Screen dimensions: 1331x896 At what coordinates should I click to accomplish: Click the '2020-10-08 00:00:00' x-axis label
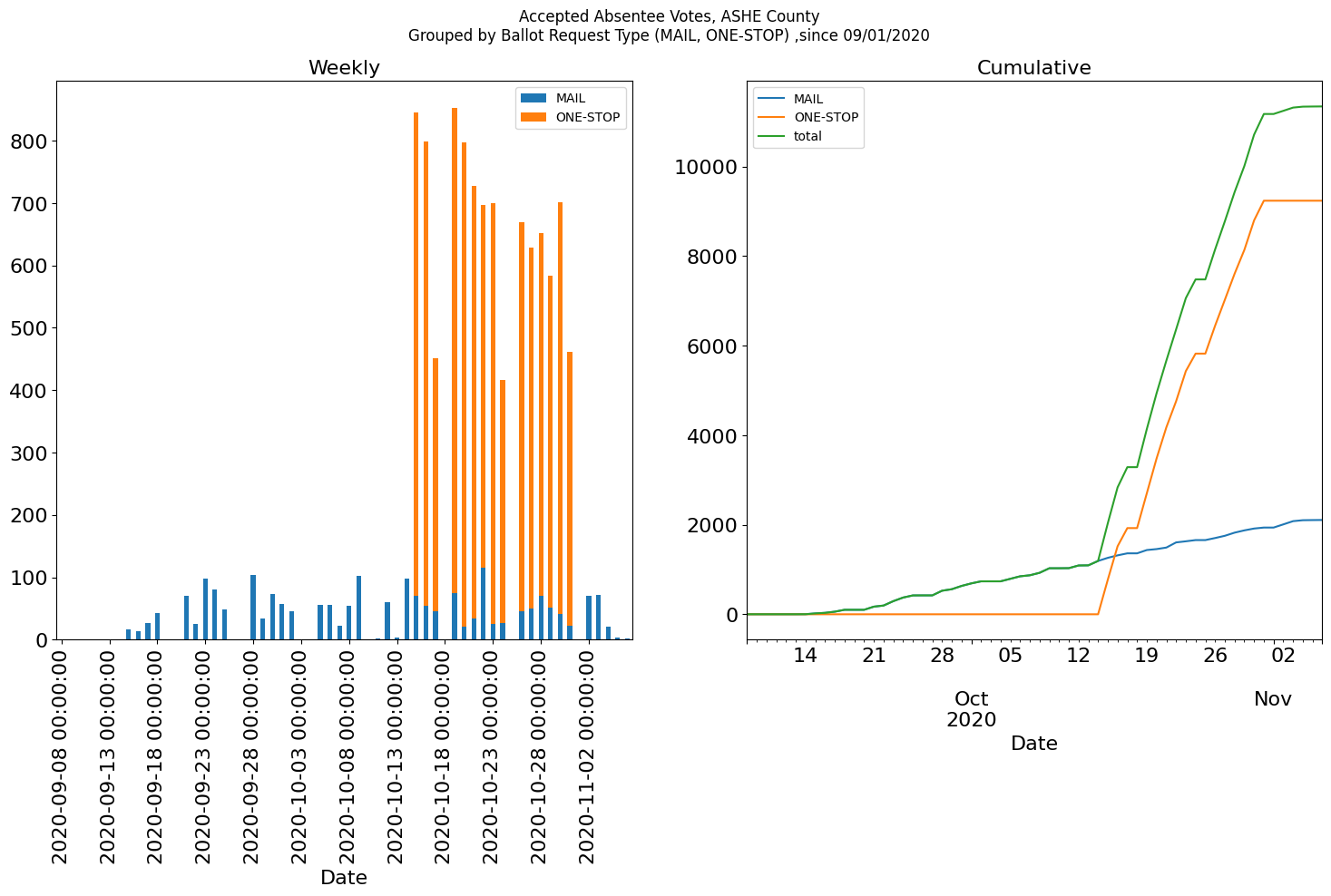pyautogui.click(x=349, y=755)
